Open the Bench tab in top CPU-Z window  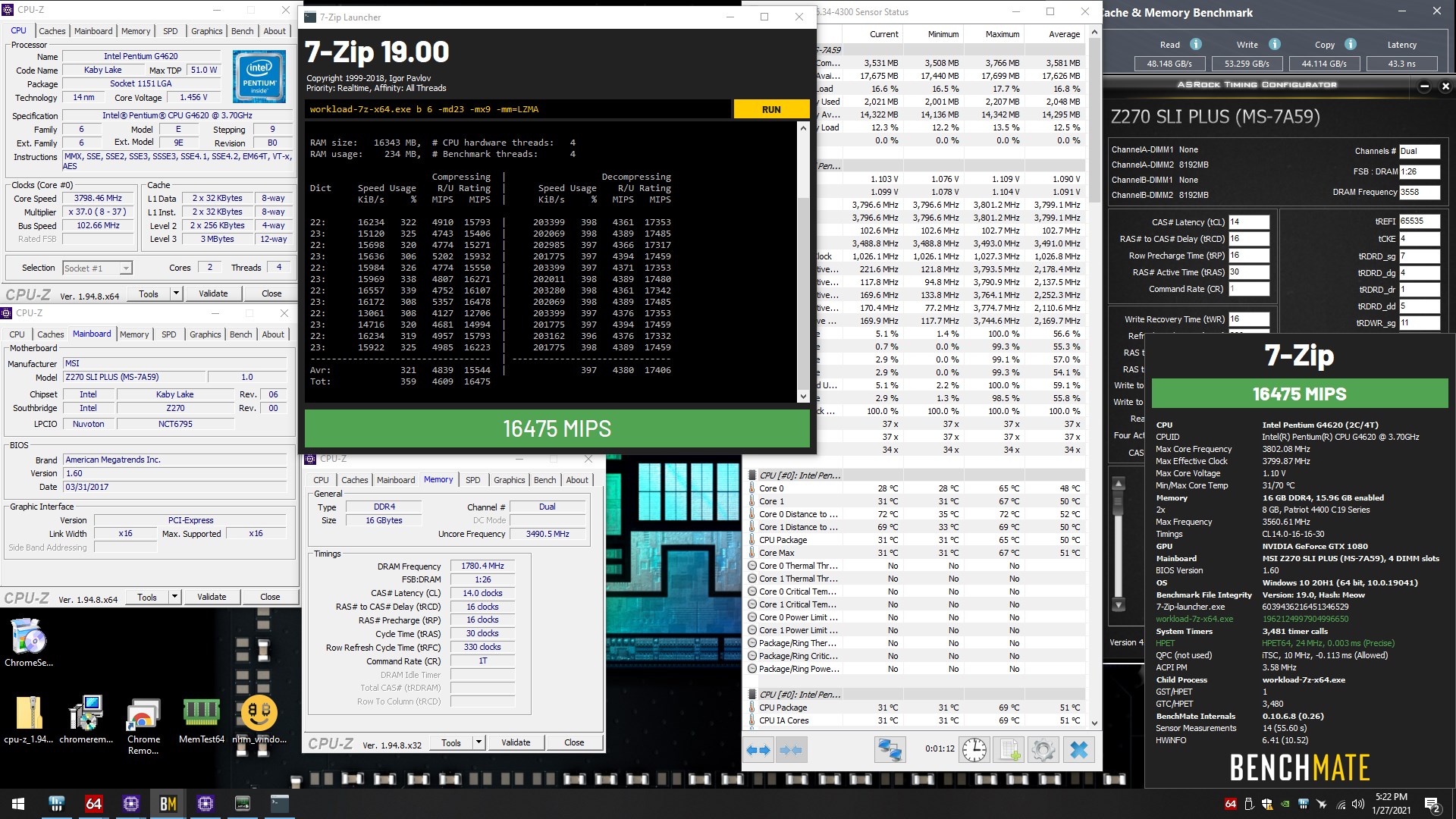coord(243,31)
